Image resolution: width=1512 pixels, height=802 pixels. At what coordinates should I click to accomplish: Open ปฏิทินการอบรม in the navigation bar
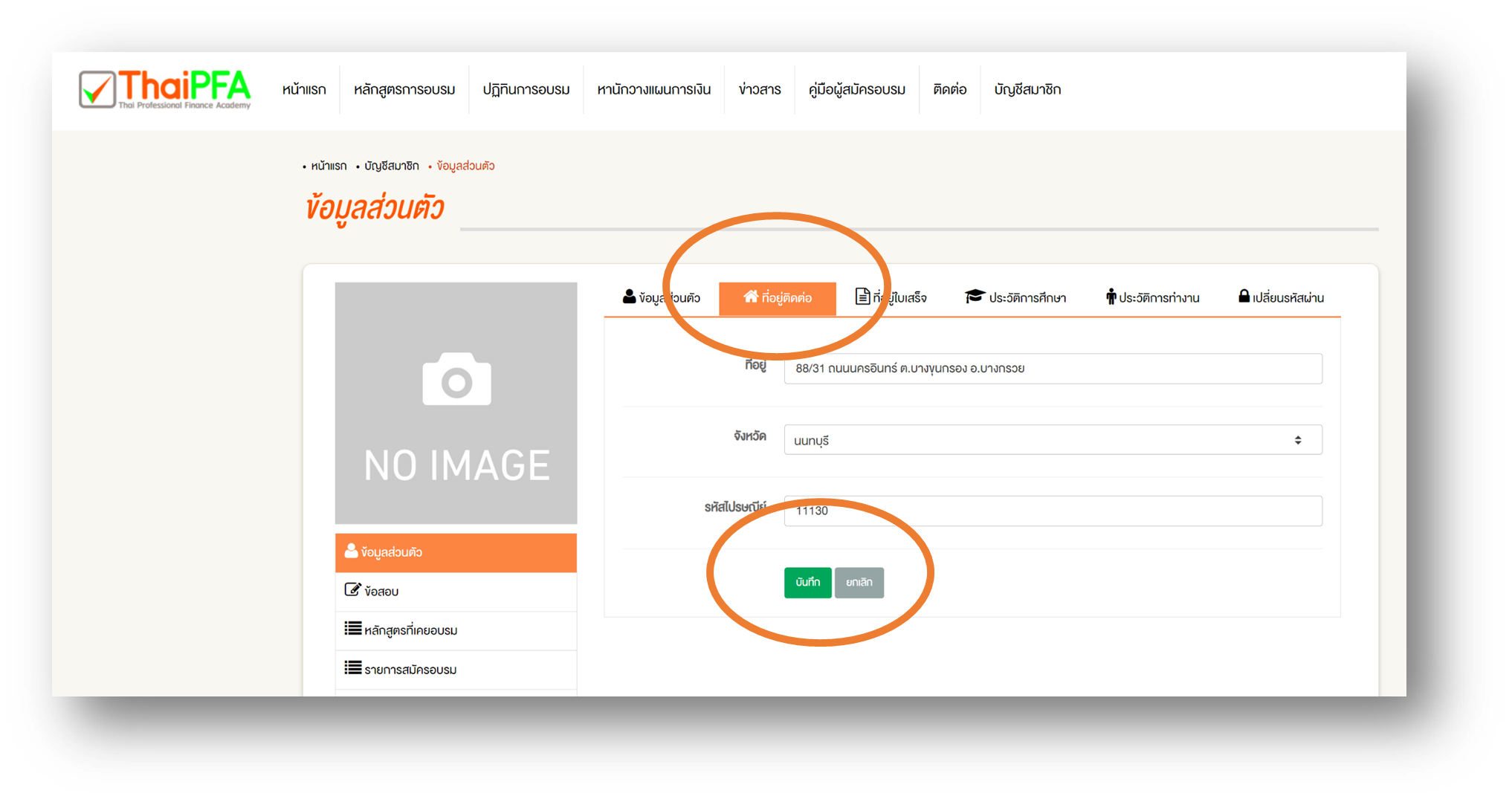click(x=526, y=90)
